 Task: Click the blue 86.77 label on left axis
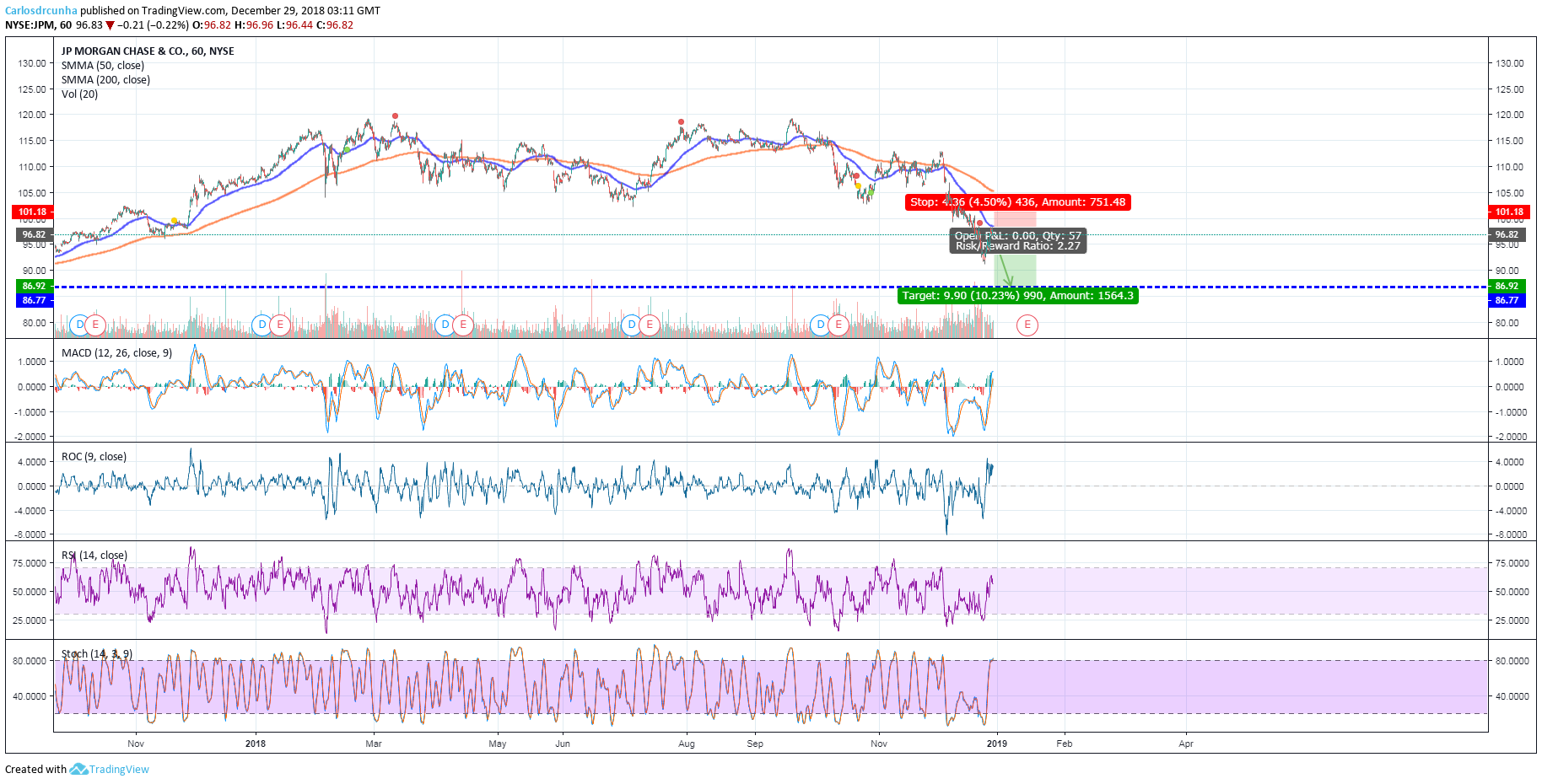tap(34, 300)
